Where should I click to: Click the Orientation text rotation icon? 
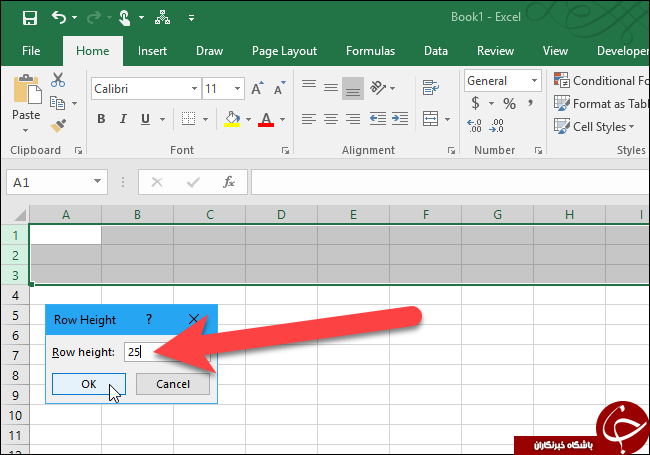click(x=378, y=88)
